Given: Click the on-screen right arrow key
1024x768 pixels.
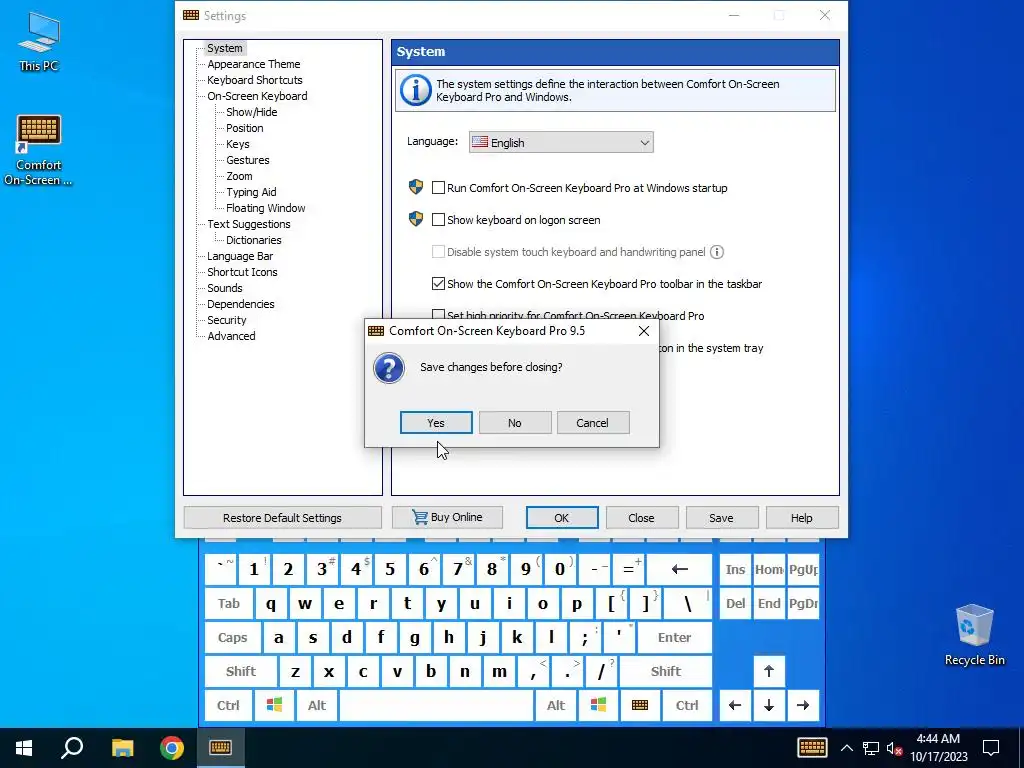Looking at the screenshot, I should click(803, 705).
